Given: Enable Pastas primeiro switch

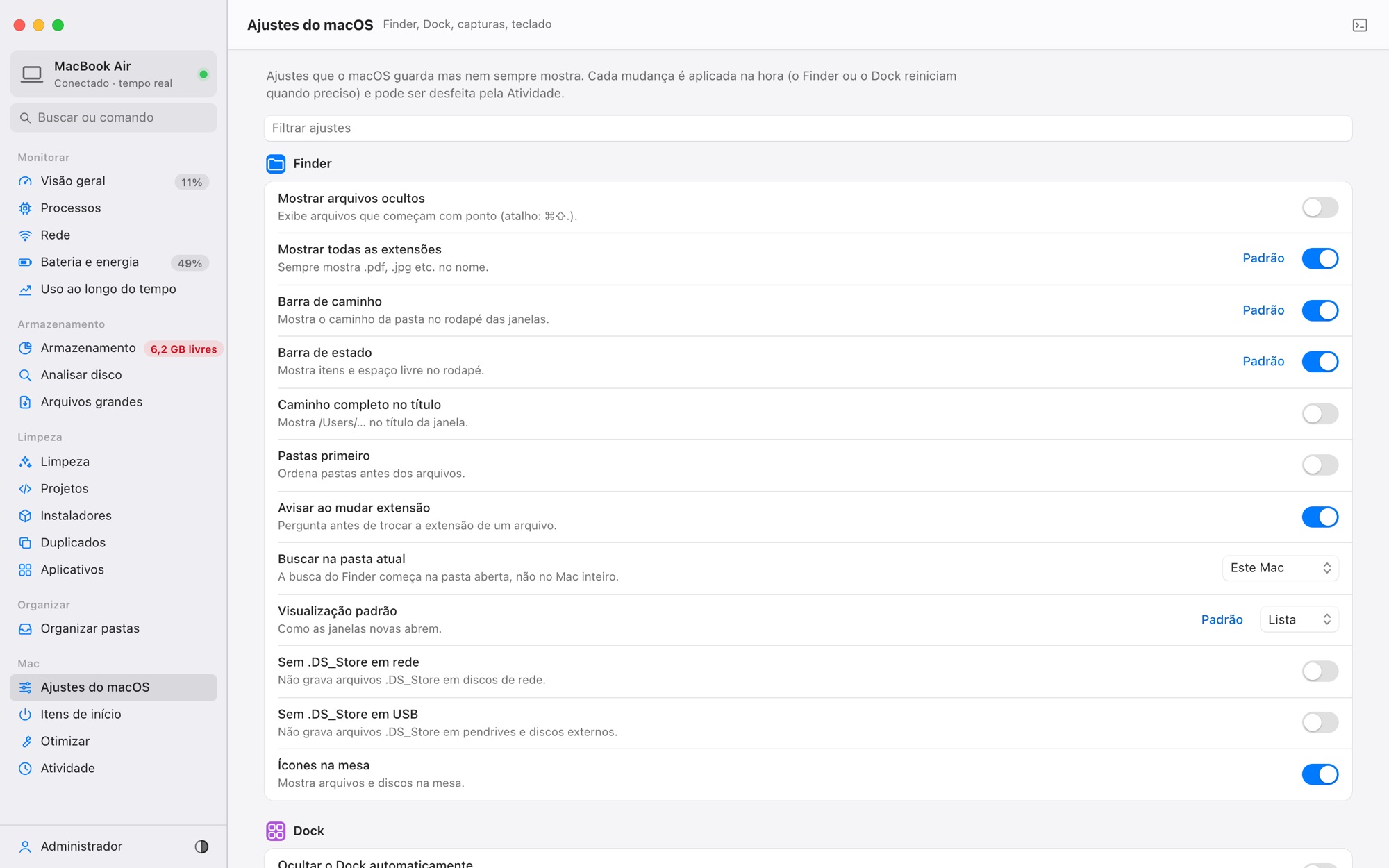Looking at the screenshot, I should (1320, 465).
